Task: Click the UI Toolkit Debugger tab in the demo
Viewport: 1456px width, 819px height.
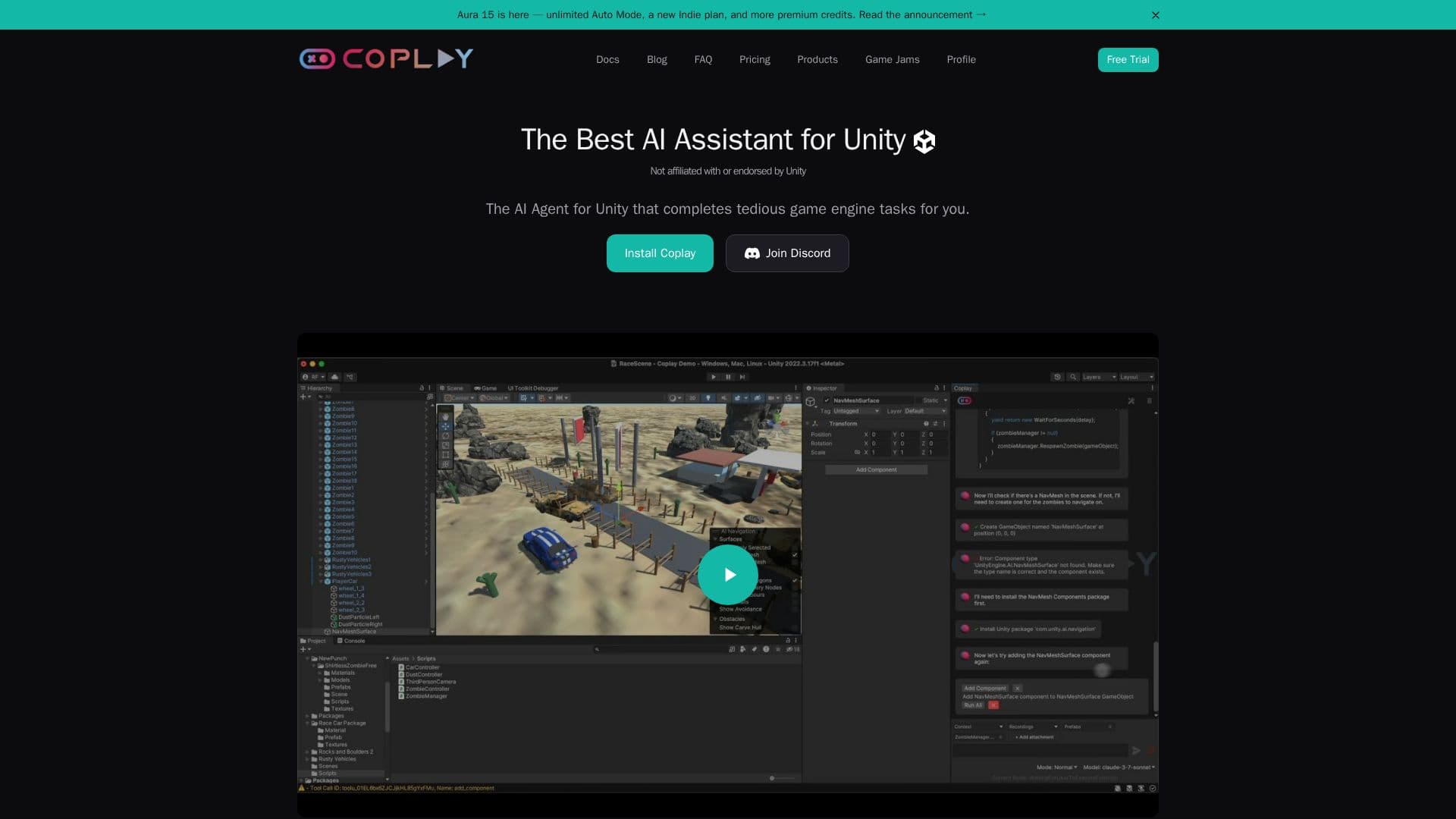Action: pos(533,388)
